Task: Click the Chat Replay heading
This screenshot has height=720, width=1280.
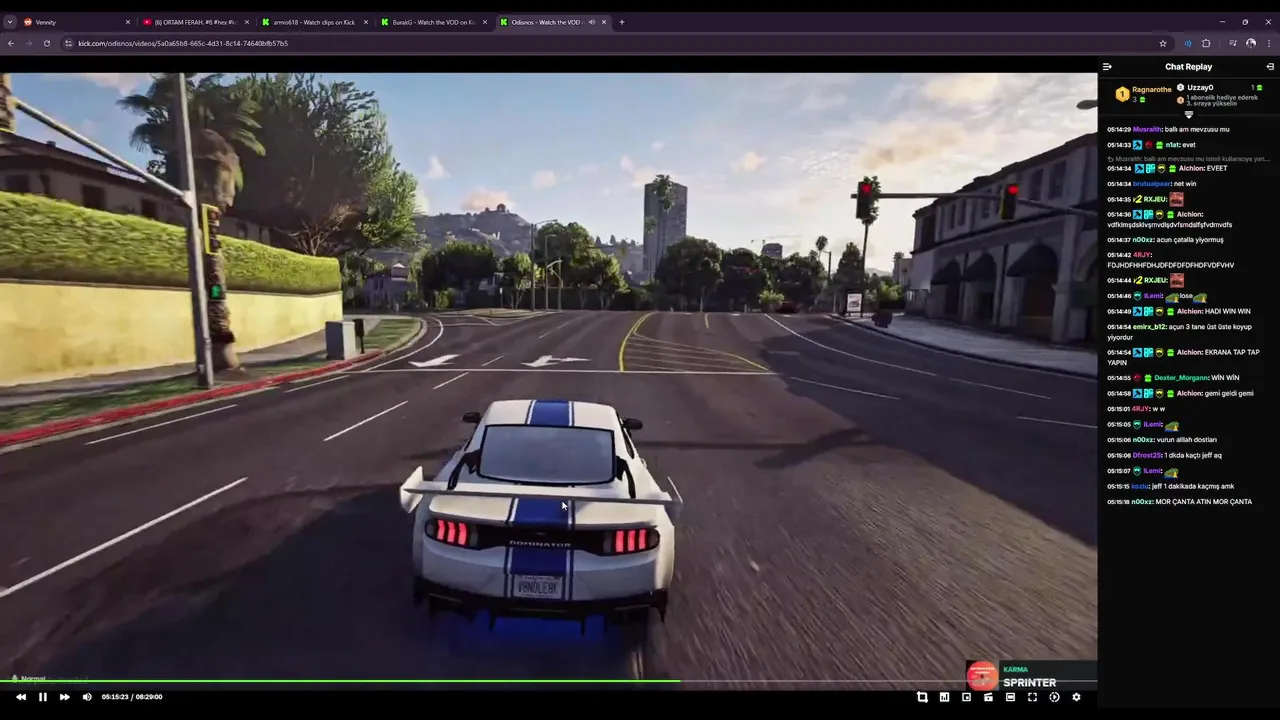Action: [x=1188, y=67]
